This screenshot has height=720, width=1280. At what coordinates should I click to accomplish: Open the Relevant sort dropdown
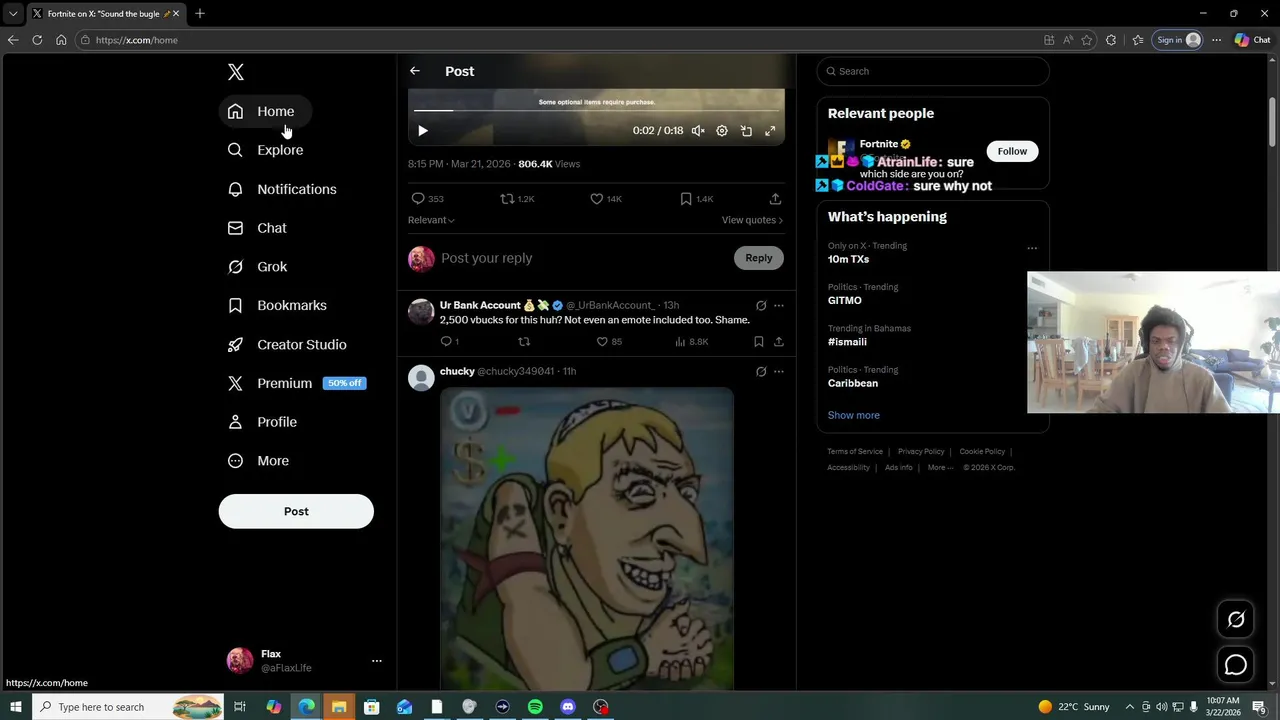(431, 220)
